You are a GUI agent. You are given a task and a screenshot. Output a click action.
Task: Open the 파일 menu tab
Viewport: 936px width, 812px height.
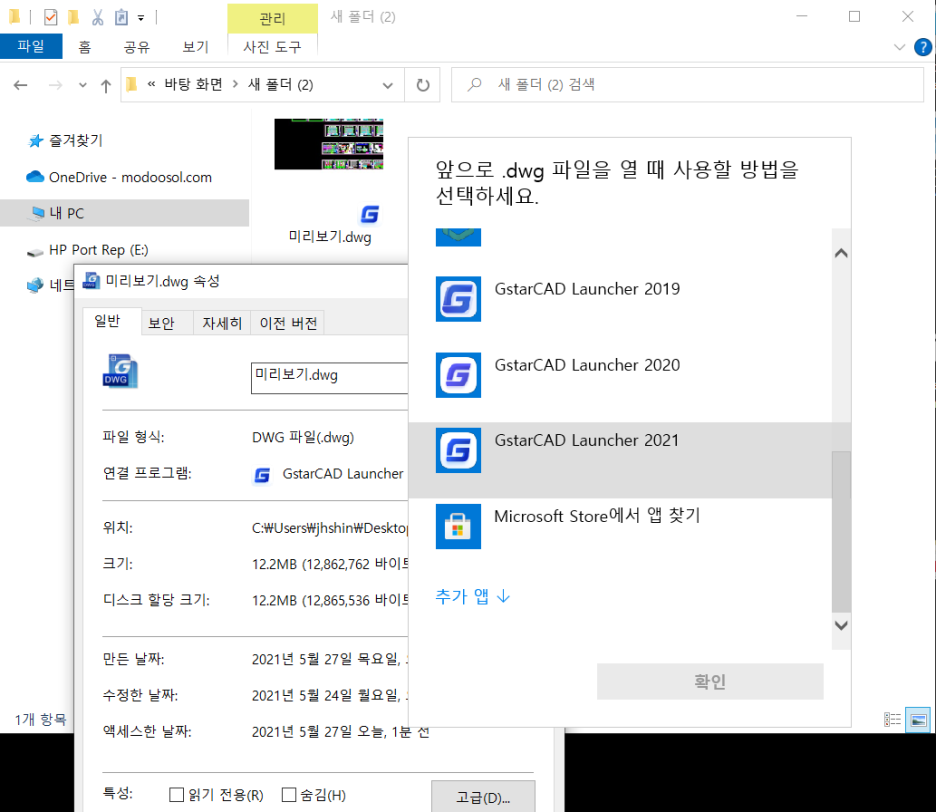click(x=31, y=47)
